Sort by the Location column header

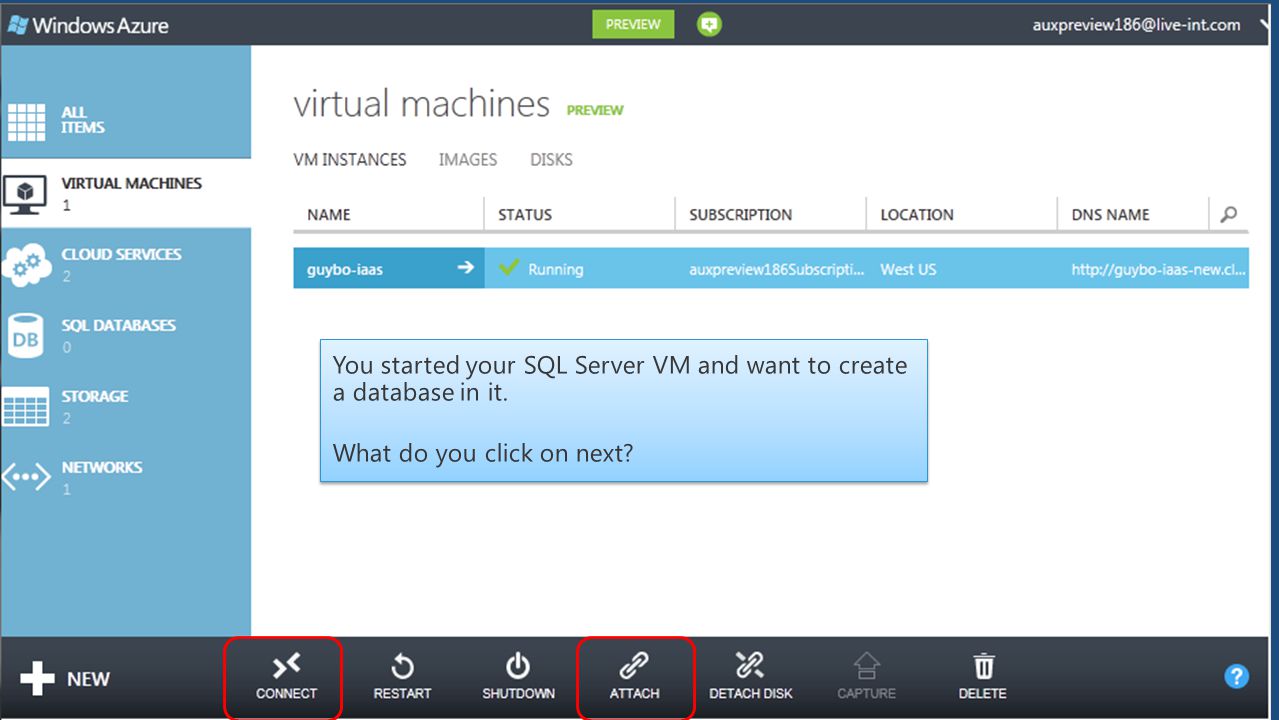pos(917,215)
